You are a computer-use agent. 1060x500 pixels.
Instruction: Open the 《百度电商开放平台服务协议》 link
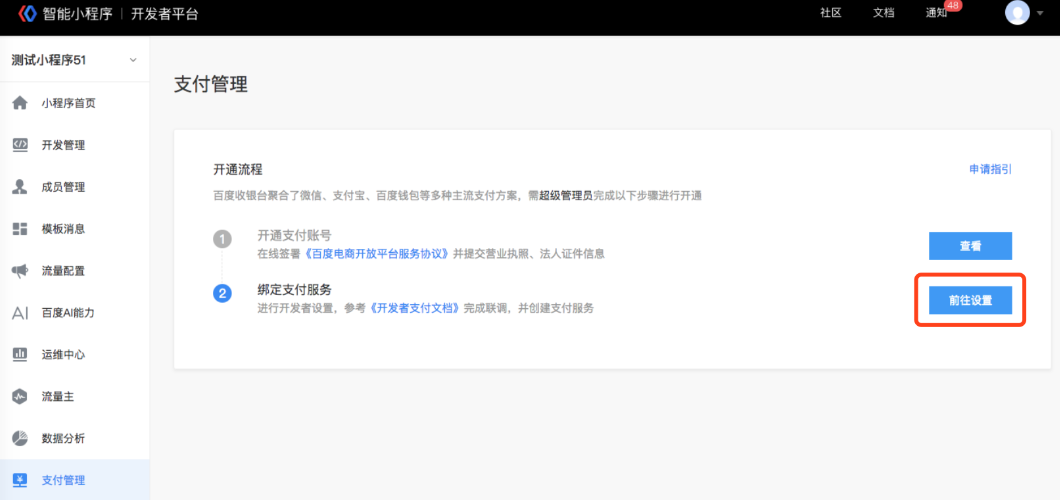(378, 254)
